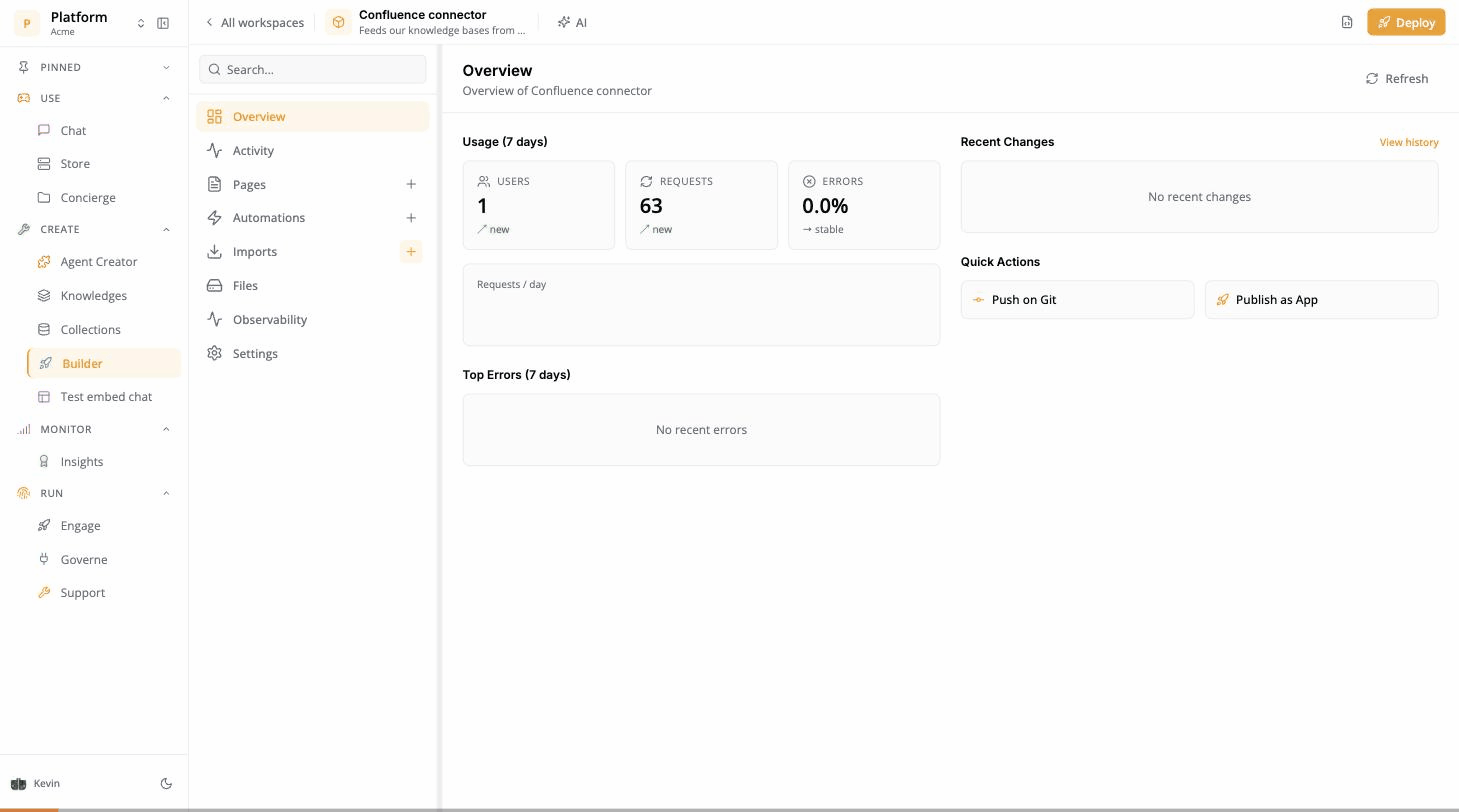
Task: Click the Knowledges layers icon
Action: [x=44, y=295]
